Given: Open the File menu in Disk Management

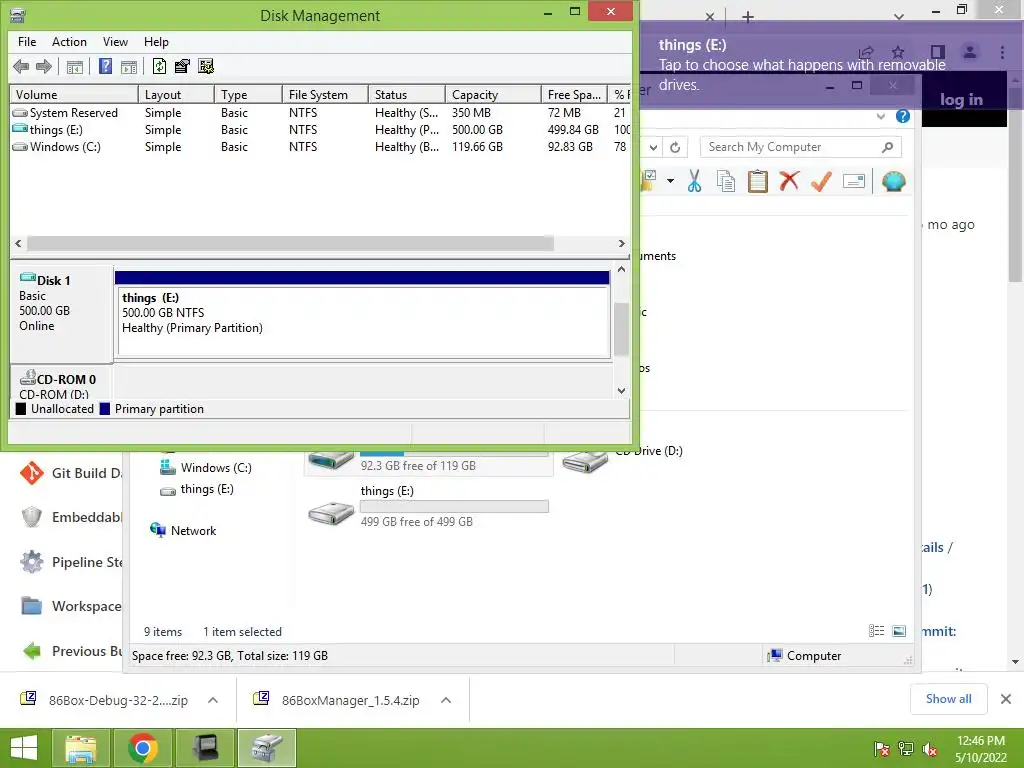Looking at the screenshot, I should (x=27, y=42).
